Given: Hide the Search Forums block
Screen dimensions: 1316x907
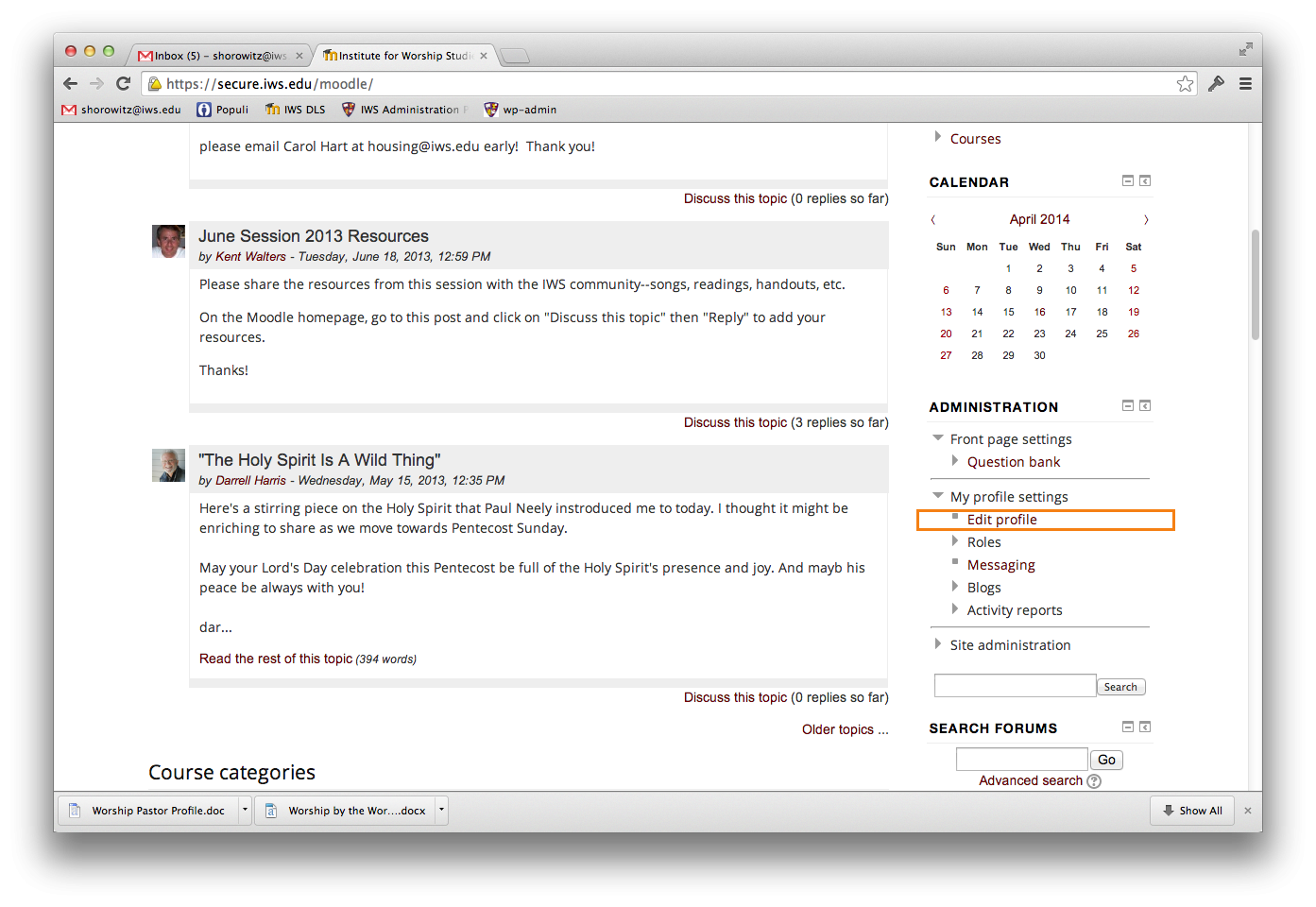Looking at the screenshot, I should (x=1127, y=727).
